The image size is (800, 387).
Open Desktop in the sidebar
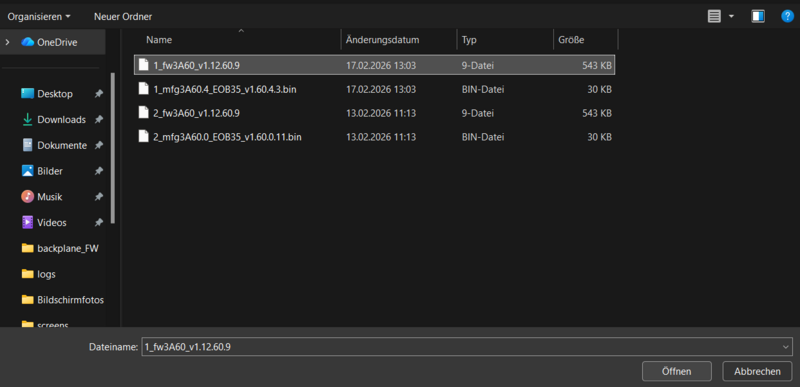[x=55, y=94]
